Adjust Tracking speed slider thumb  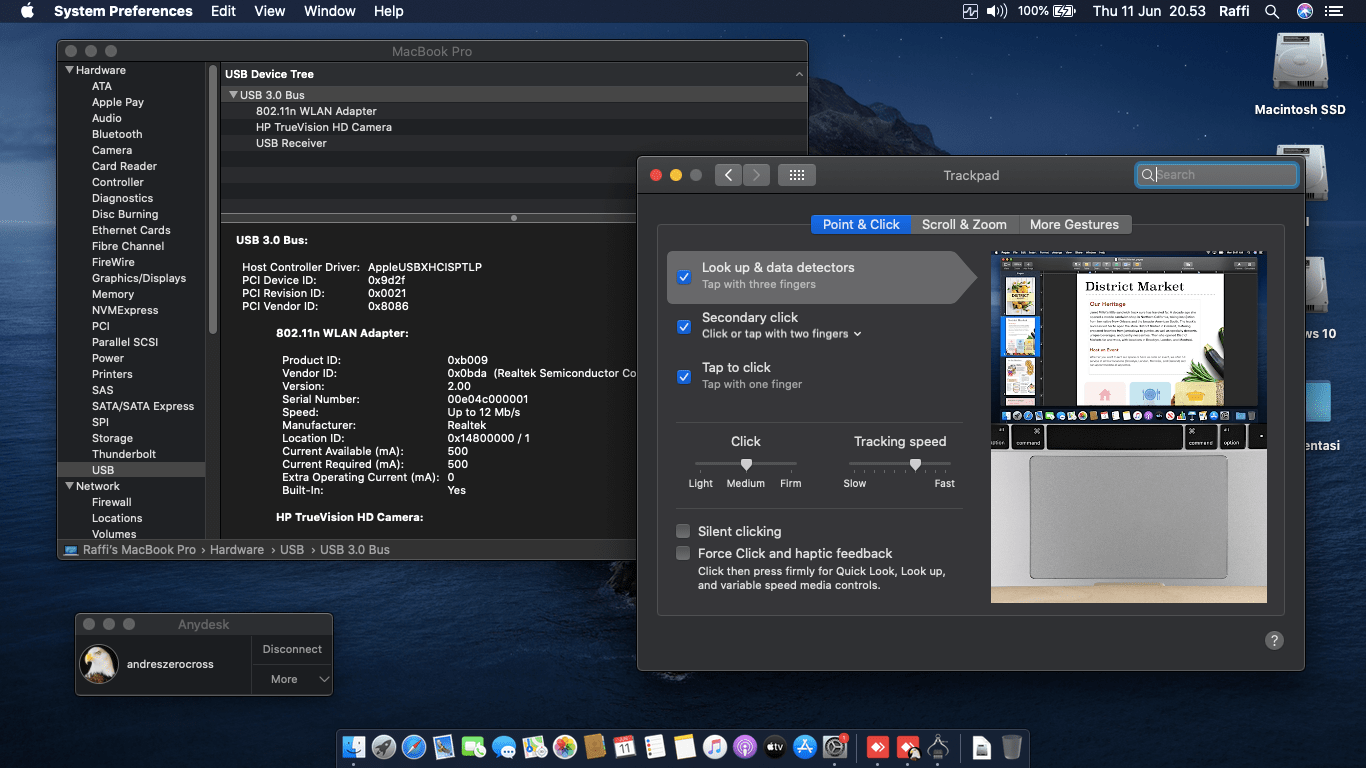coord(915,464)
